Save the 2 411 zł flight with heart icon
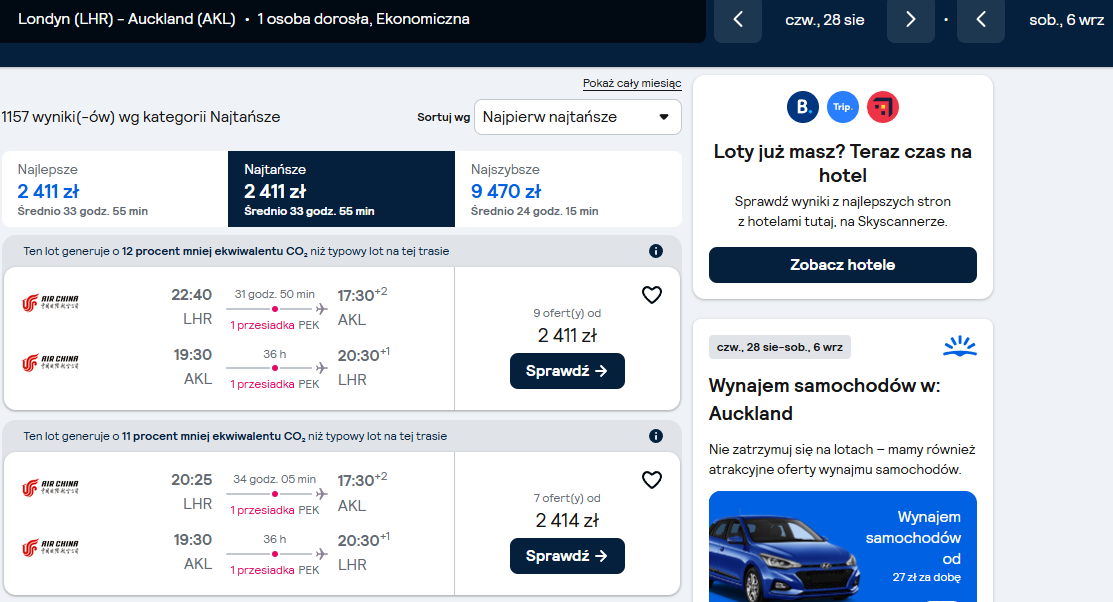The width and height of the screenshot is (1113, 602). point(652,295)
